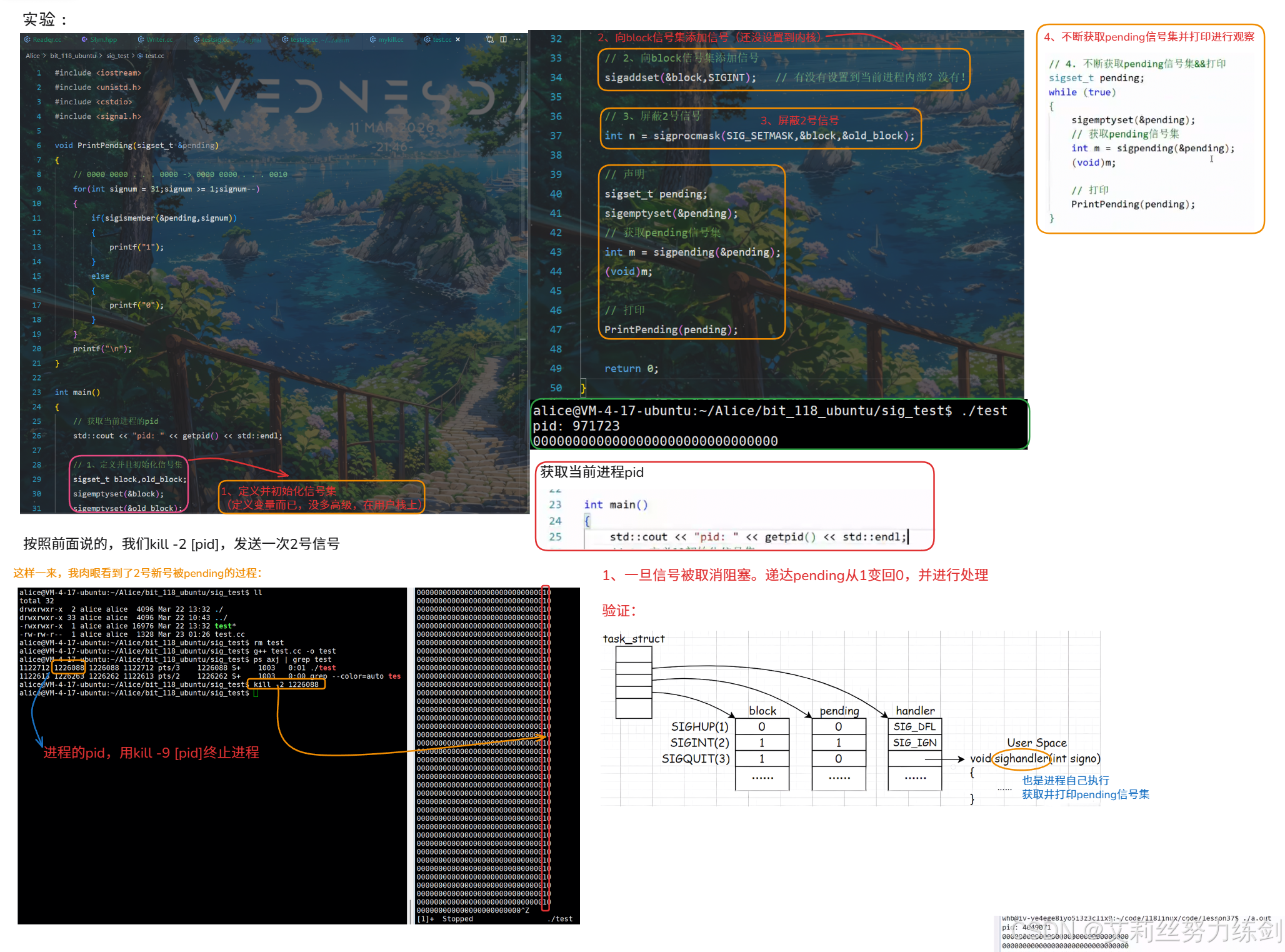1285x952 pixels.
Task: Click the sigprocmask call on line 37
Action: (687, 136)
